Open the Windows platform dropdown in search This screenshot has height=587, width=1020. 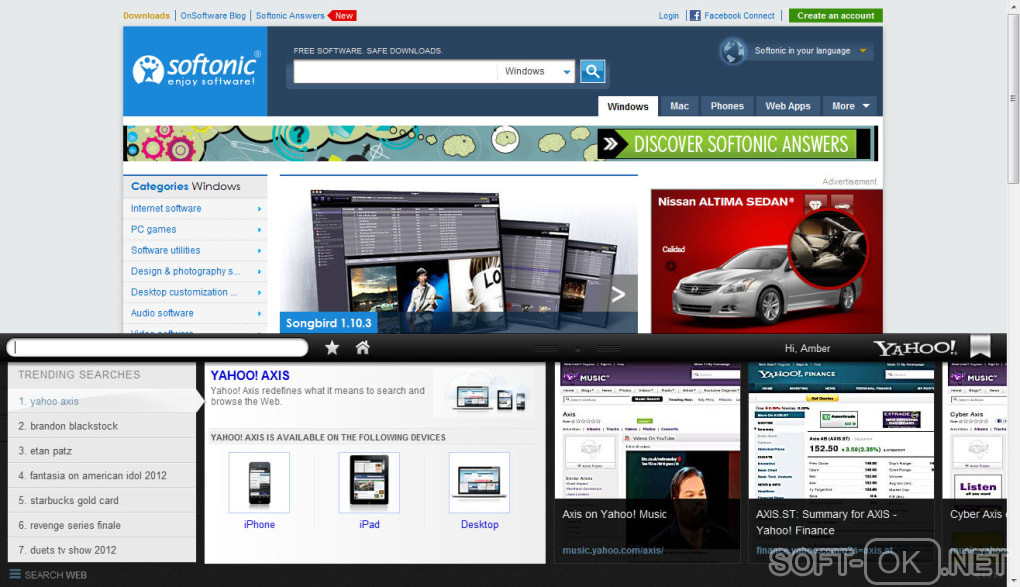(537, 72)
